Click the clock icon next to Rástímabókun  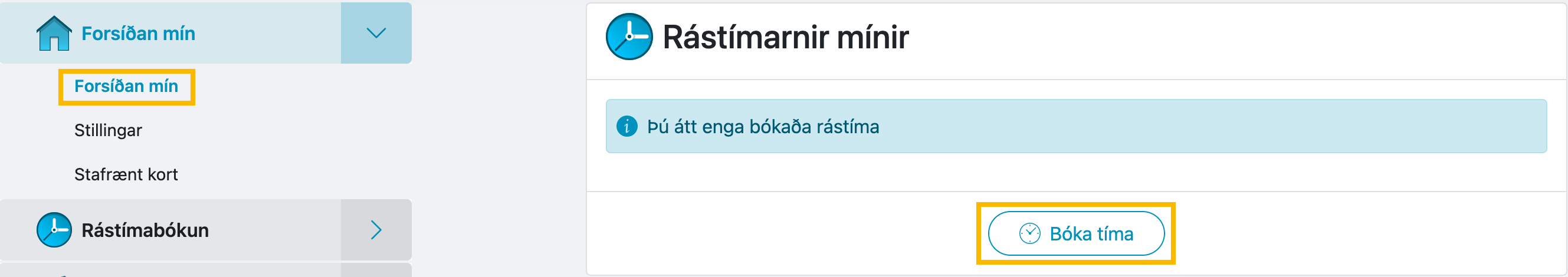pos(54,230)
